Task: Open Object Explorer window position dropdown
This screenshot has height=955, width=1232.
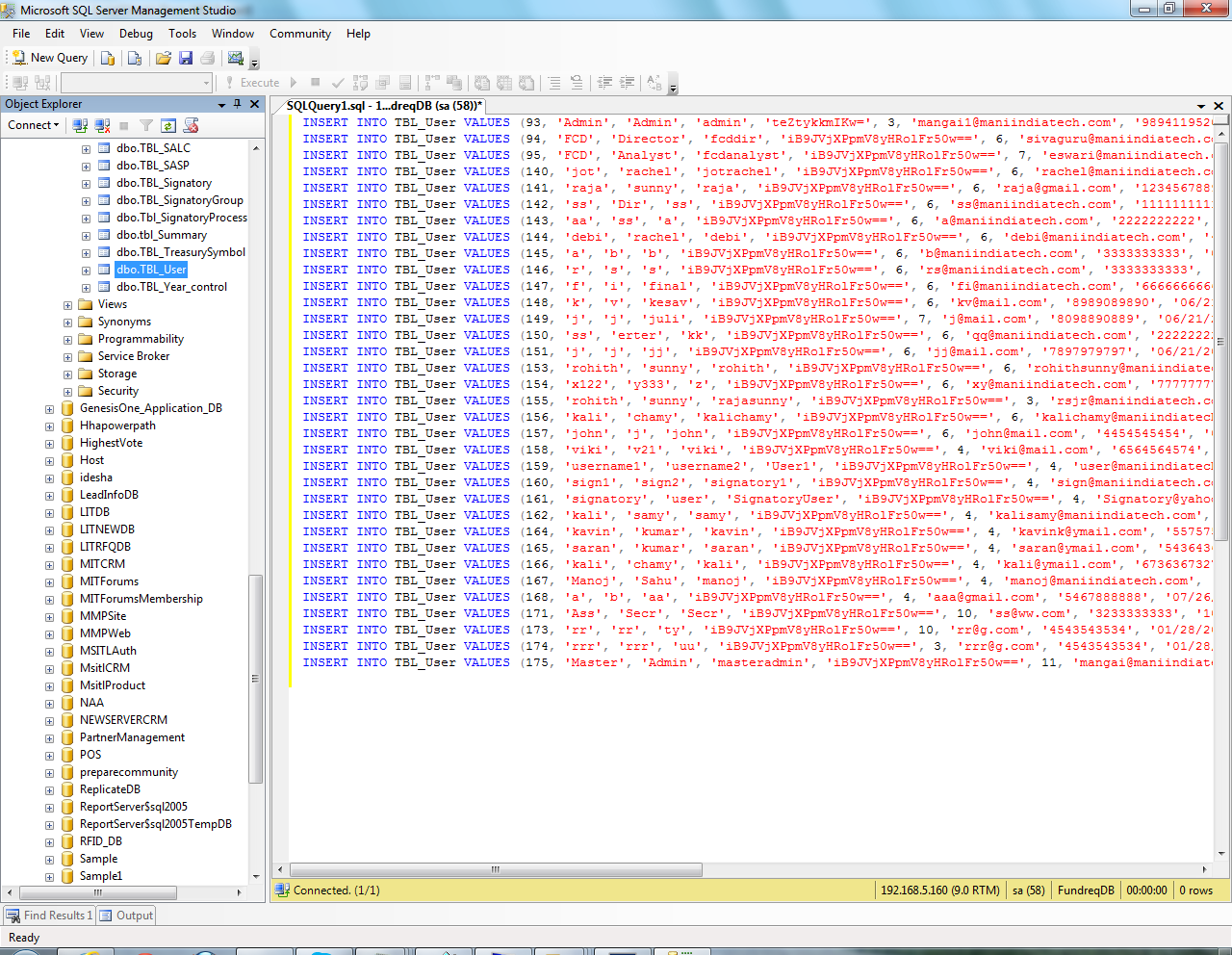Action: point(221,104)
